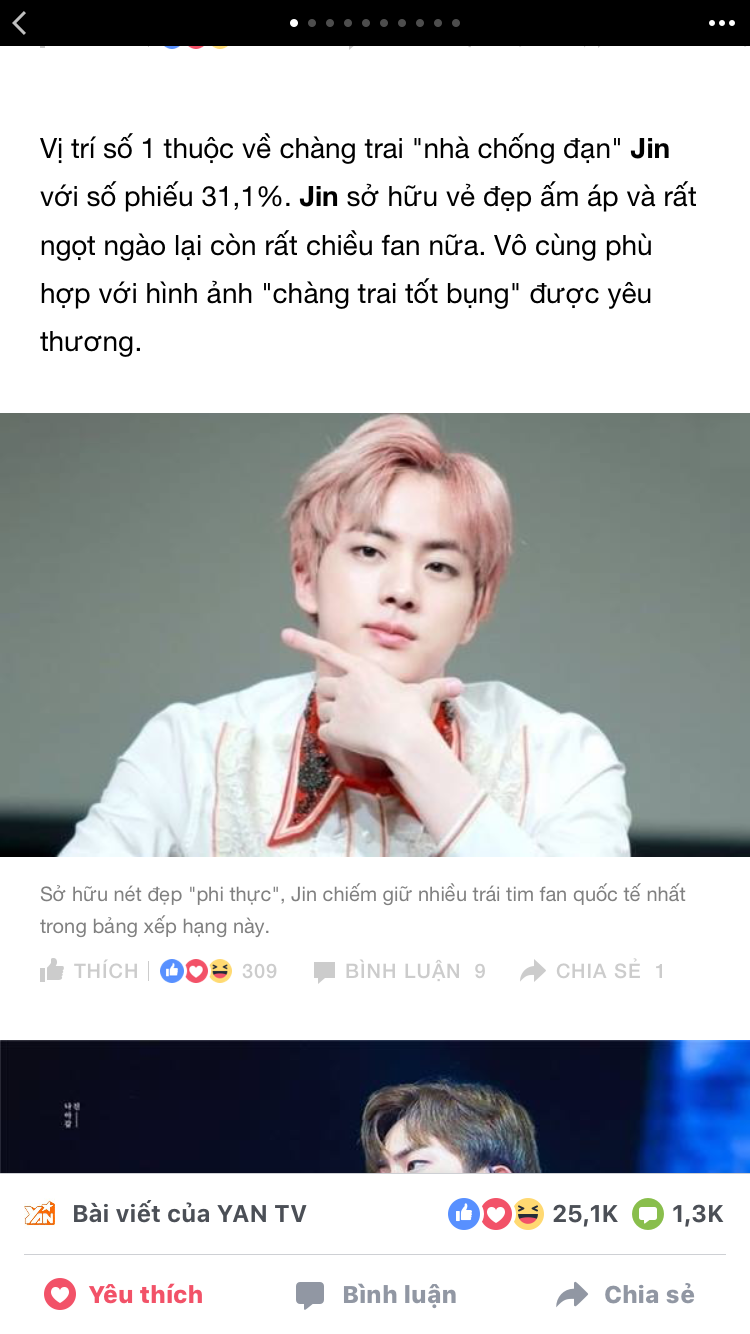Tap the YAN TV logo icon
Viewport: 750px width, 1334px height.
click(40, 1214)
